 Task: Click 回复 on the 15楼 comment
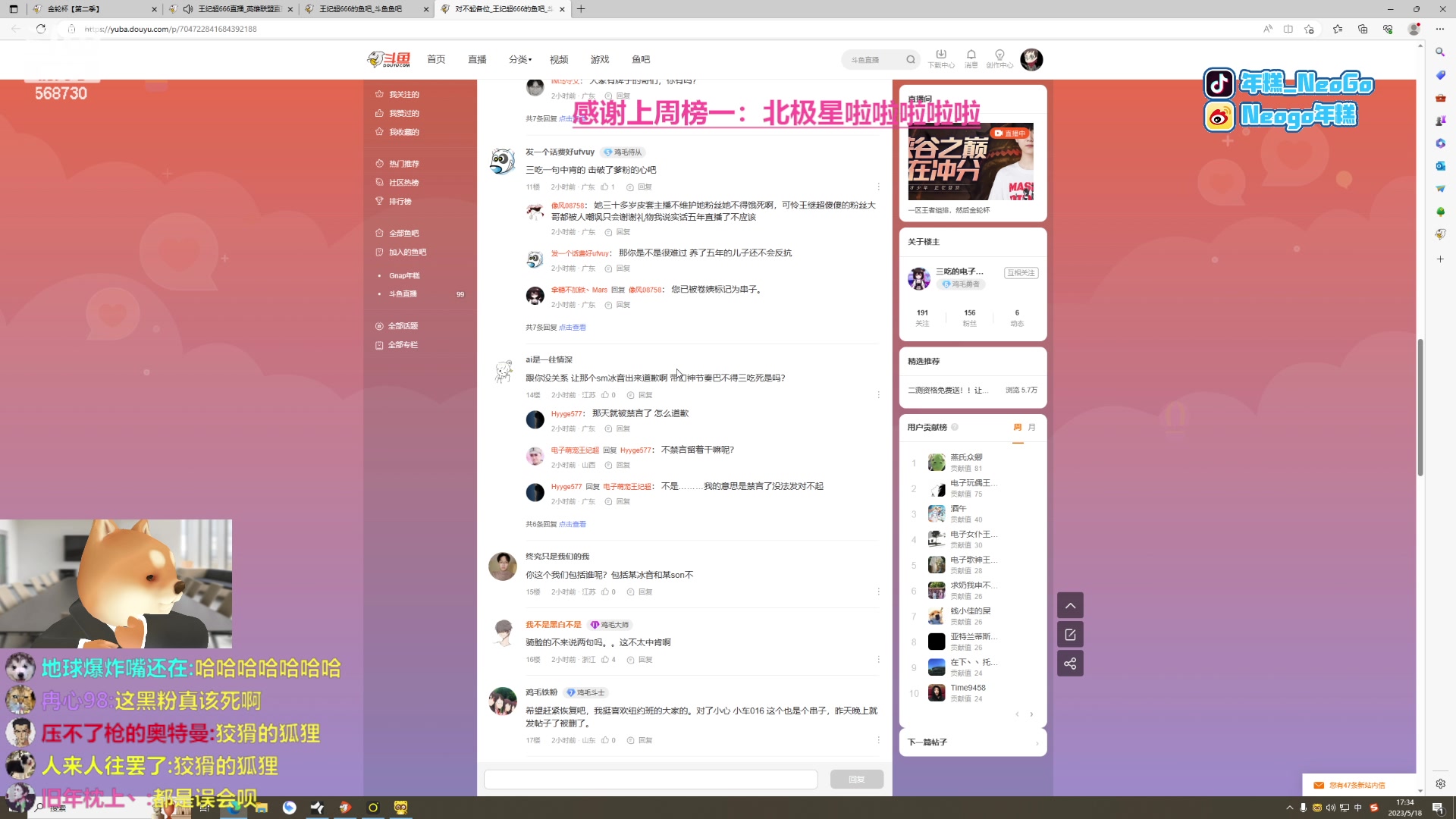640,592
